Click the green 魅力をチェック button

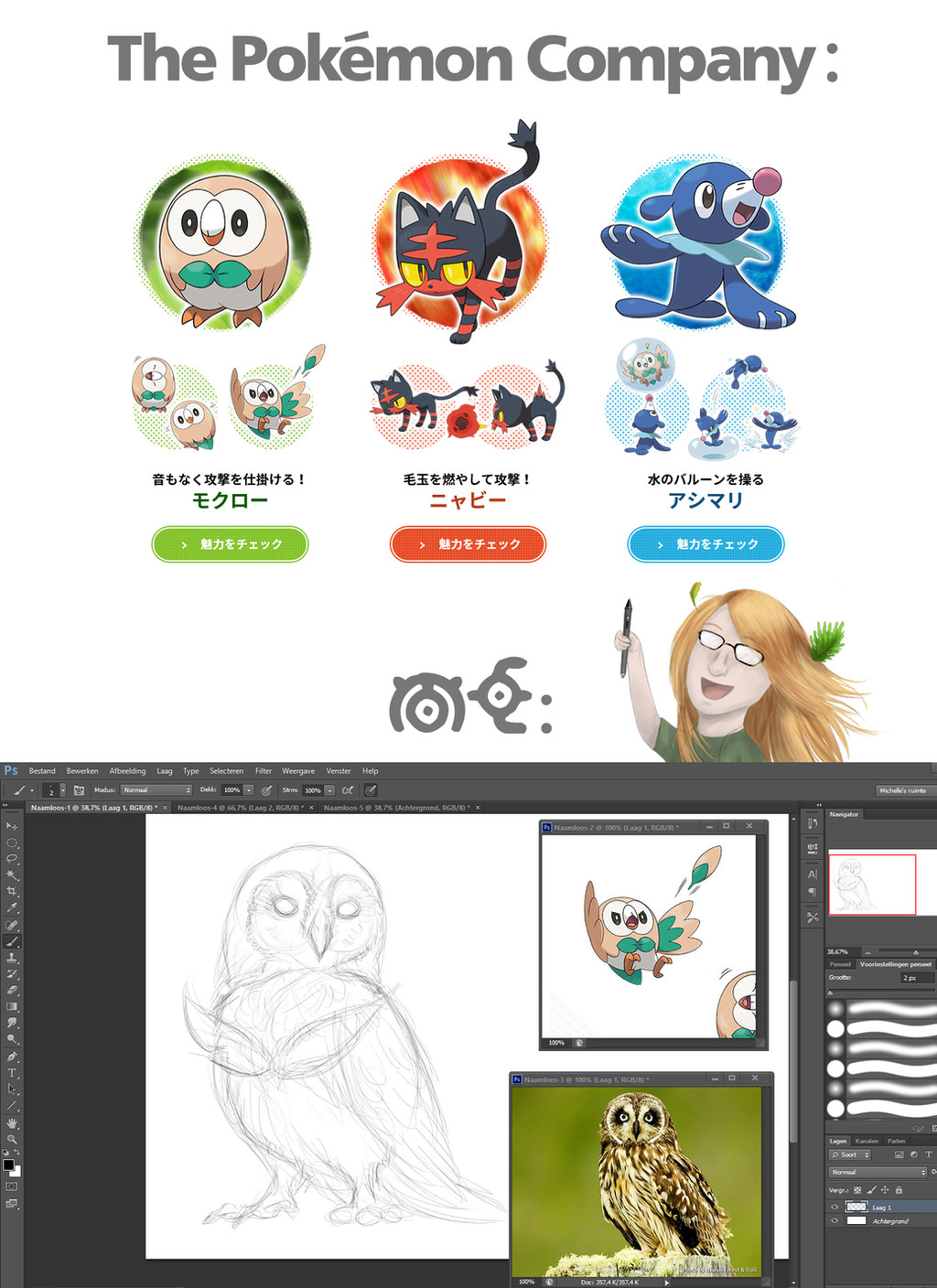230,544
